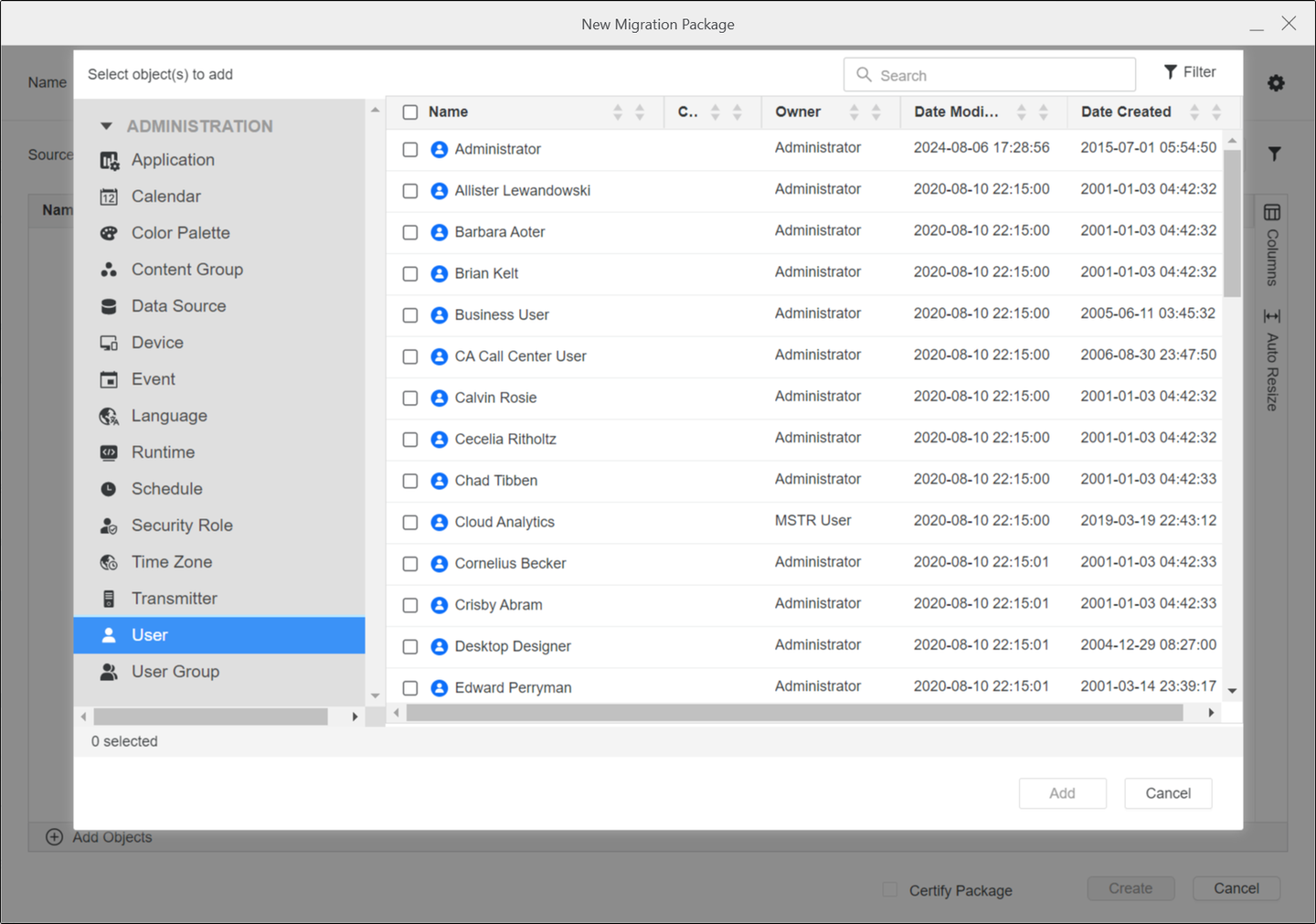Open the User Group category
1316x924 pixels.
(175, 672)
